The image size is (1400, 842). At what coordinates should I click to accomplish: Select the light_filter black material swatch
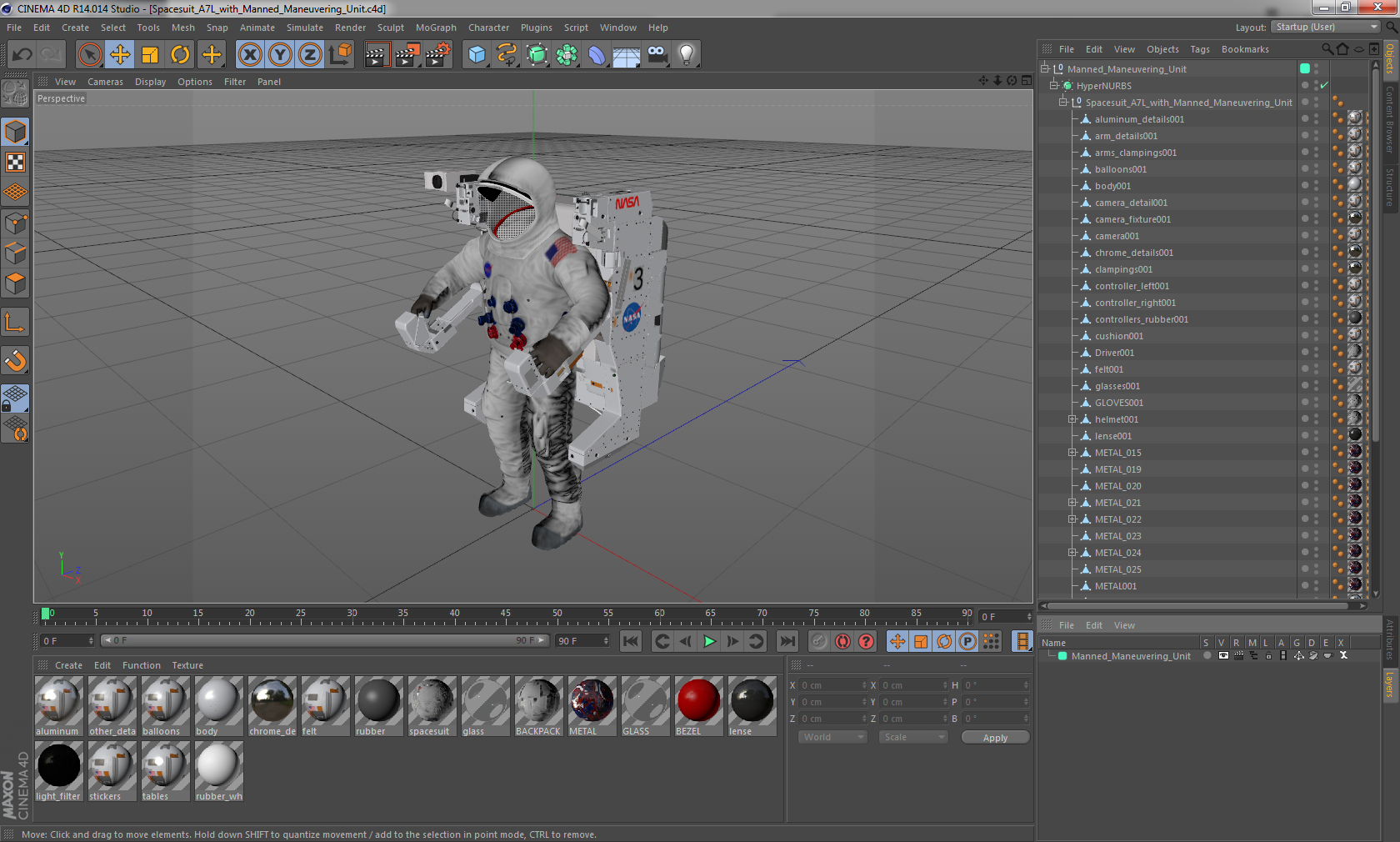(58, 771)
